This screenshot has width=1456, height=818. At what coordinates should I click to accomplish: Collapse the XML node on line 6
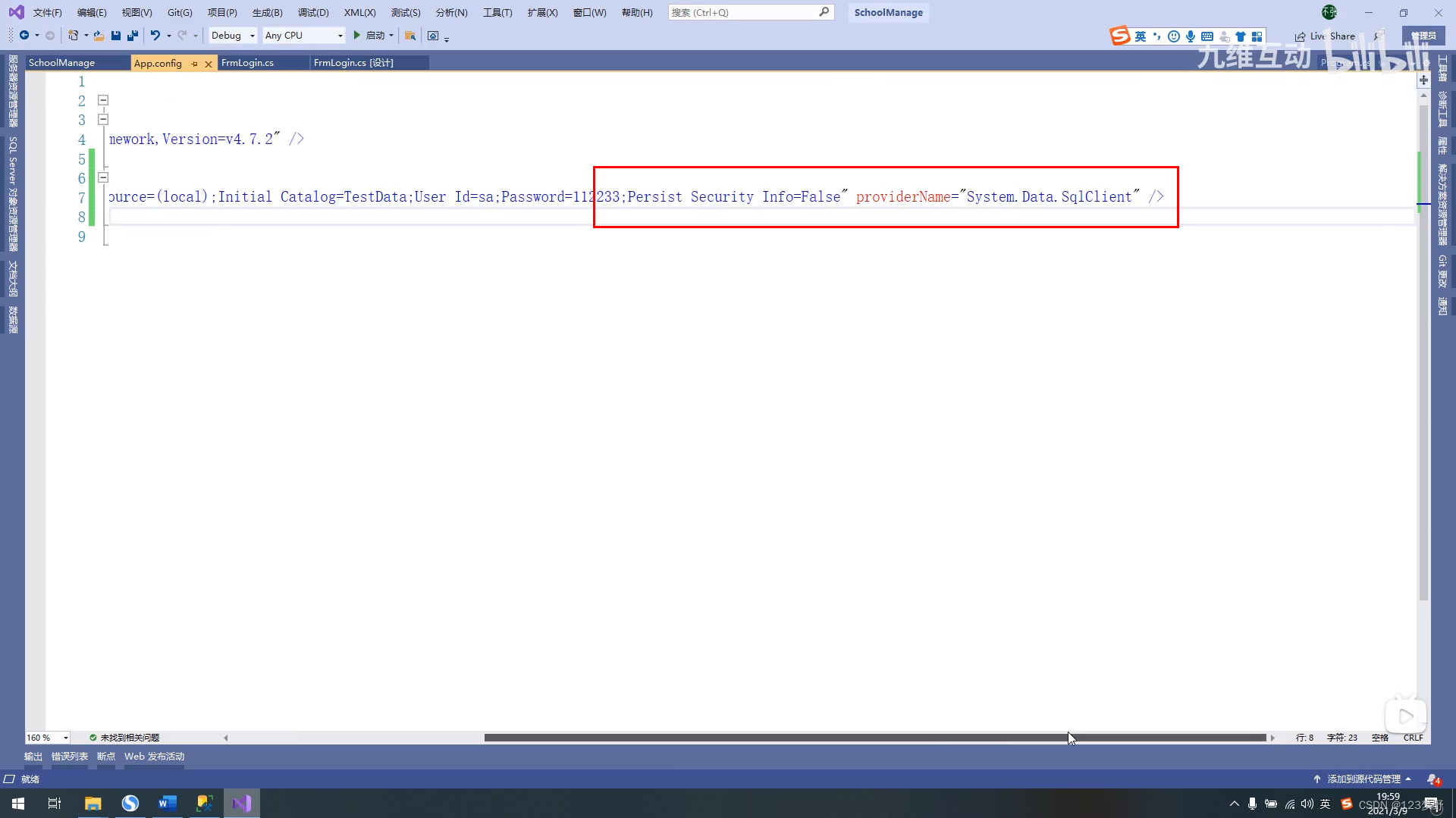(103, 177)
